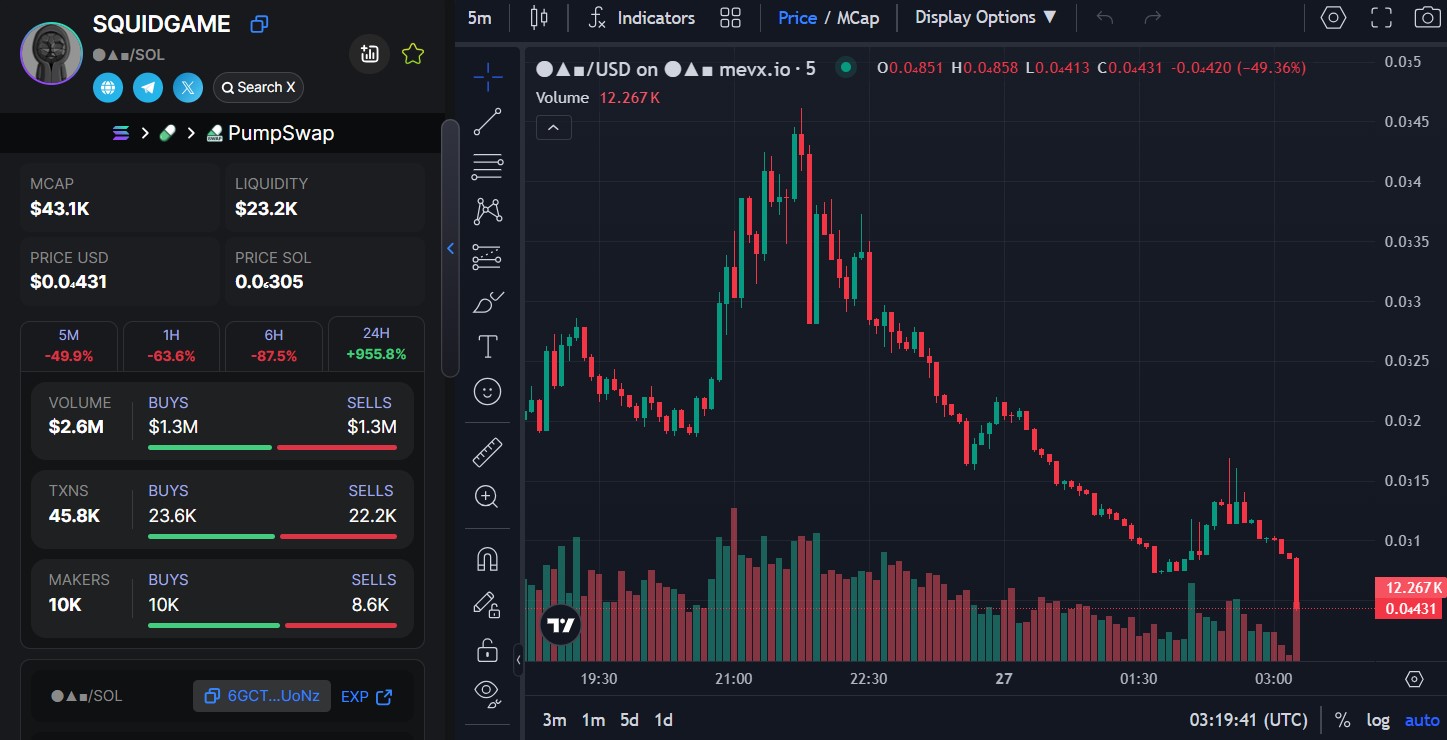Select the ruler measure tool
This screenshot has width=1447, height=740.
pyautogui.click(x=487, y=453)
